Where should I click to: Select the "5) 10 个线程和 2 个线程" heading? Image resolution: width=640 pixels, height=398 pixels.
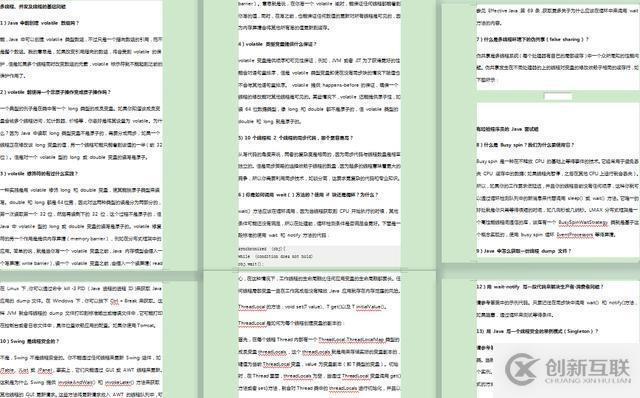coord(296,138)
